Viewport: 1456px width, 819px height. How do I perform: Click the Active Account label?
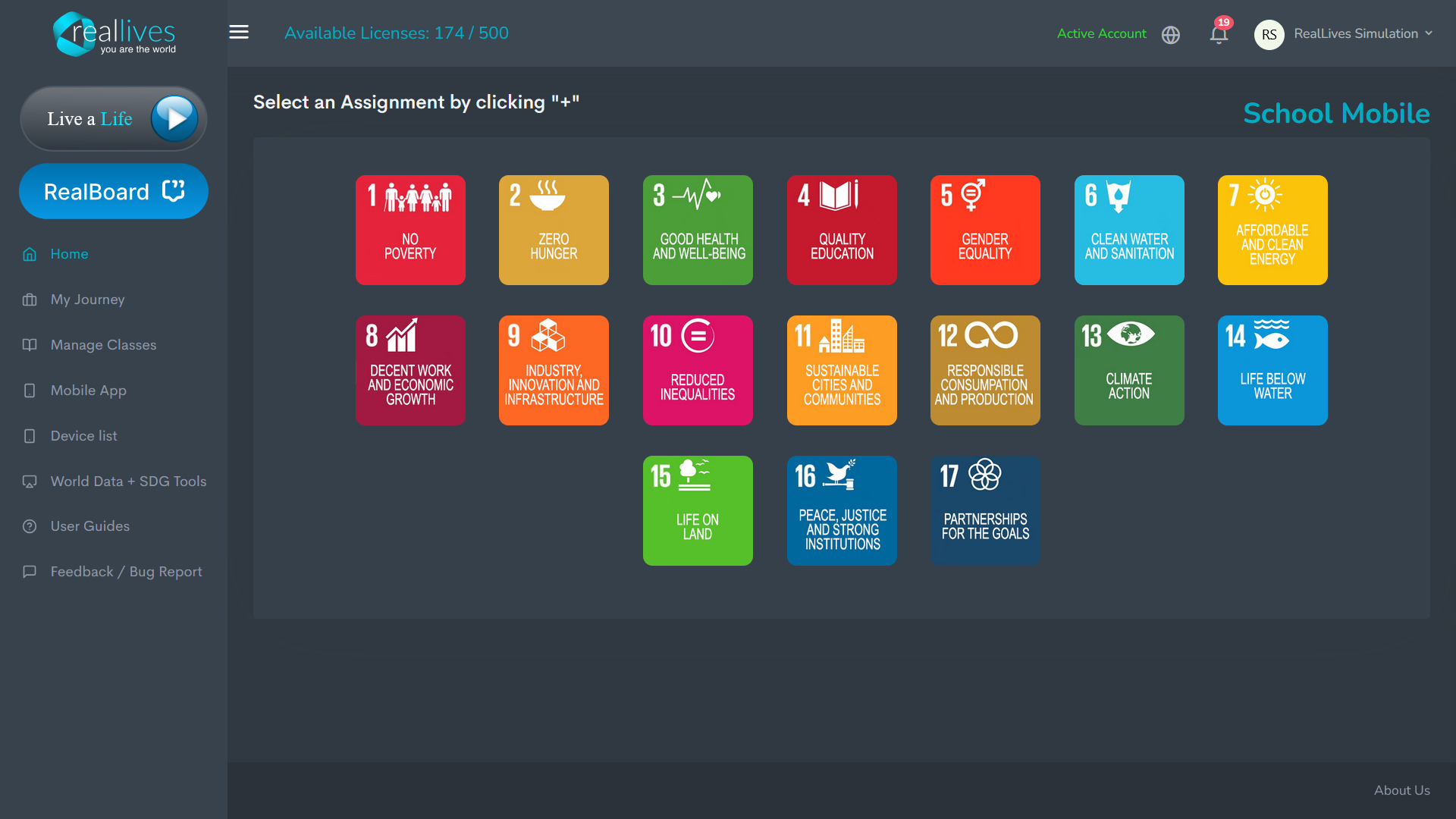[1101, 33]
